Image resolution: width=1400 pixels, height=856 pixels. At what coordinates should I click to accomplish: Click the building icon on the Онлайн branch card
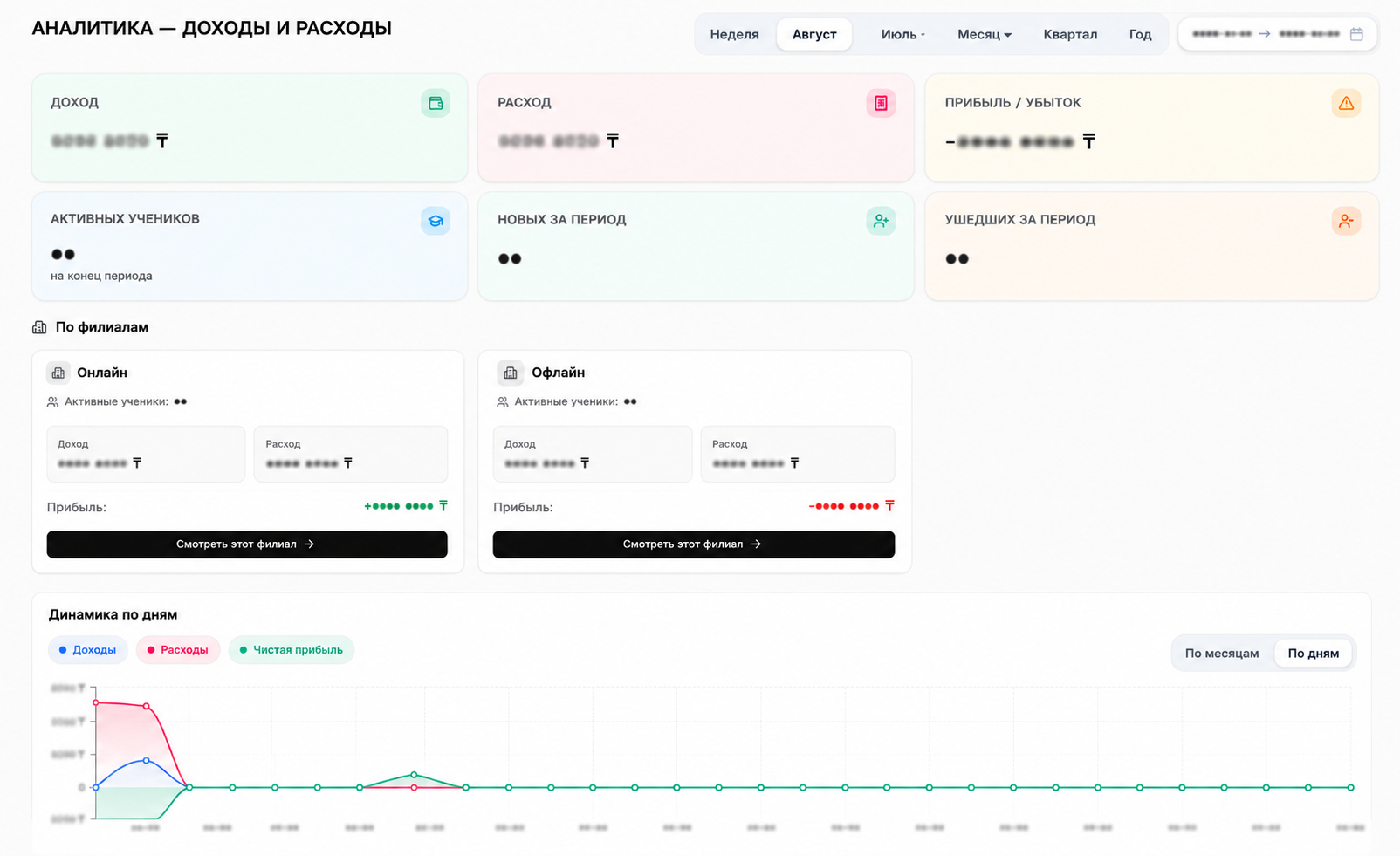(58, 373)
